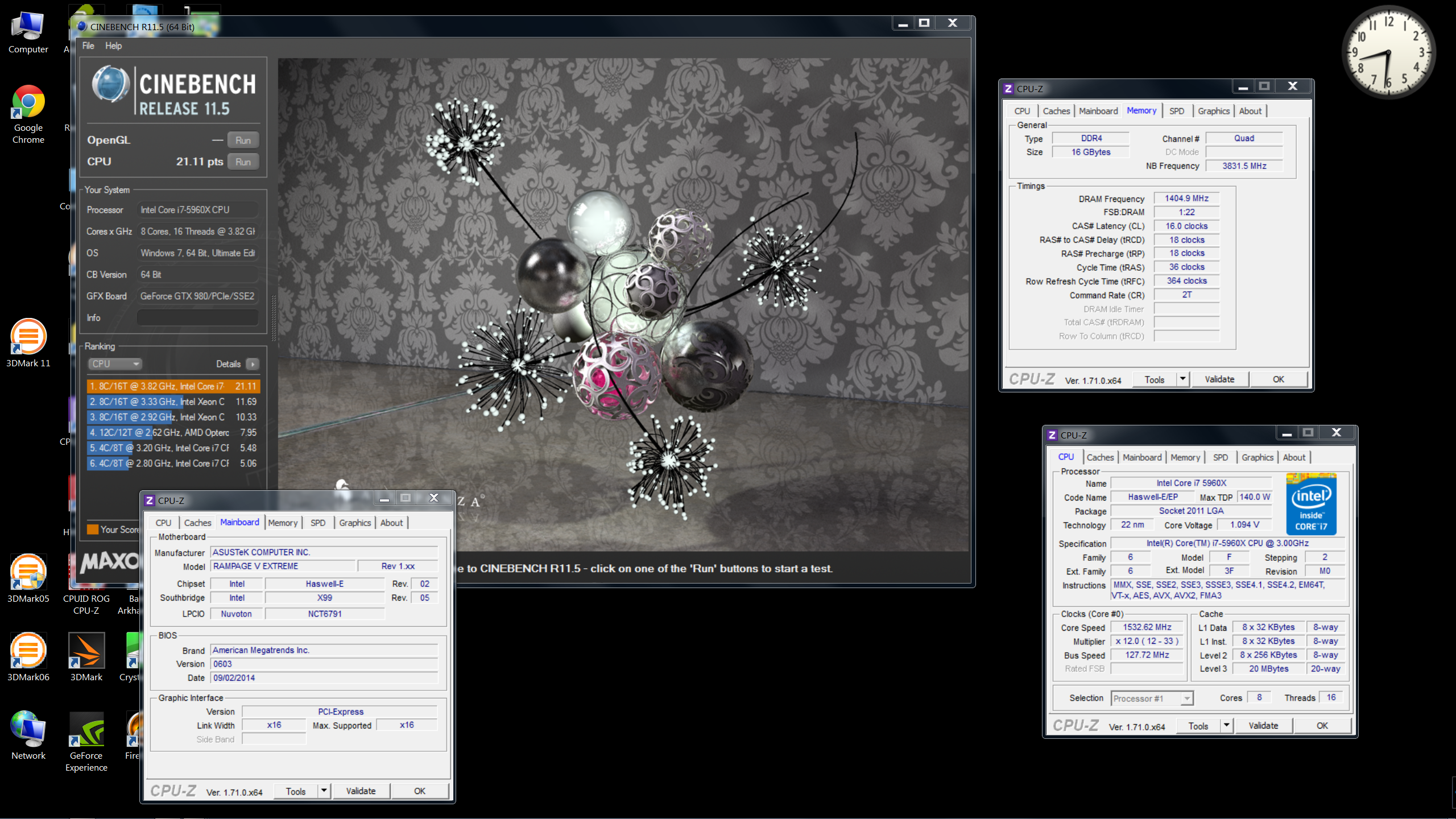Image resolution: width=1456 pixels, height=819 pixels.
Task: Run the CPU benchmark
Action: tap(243, 162)
